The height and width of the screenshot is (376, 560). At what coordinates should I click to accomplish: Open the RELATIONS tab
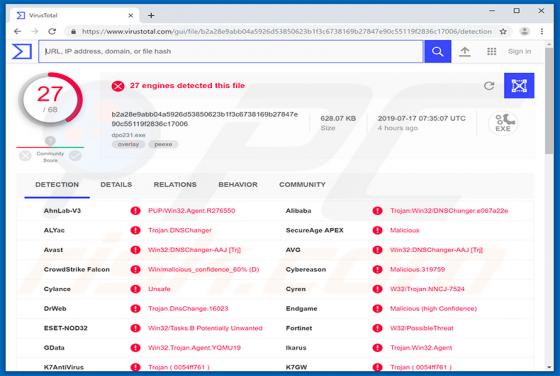(x=175, y=185)
